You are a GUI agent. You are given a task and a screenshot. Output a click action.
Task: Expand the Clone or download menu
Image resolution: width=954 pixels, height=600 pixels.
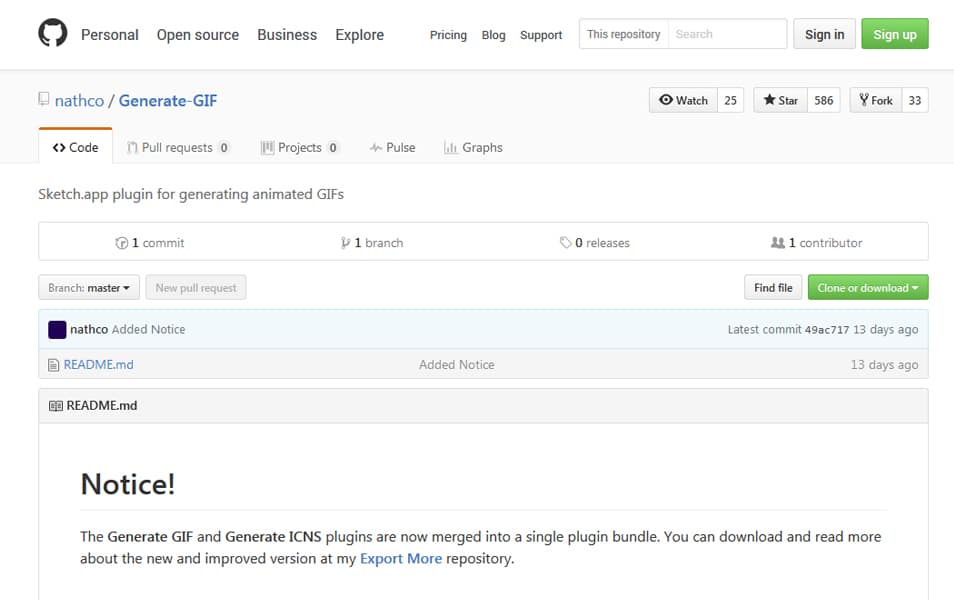[867, 288]
